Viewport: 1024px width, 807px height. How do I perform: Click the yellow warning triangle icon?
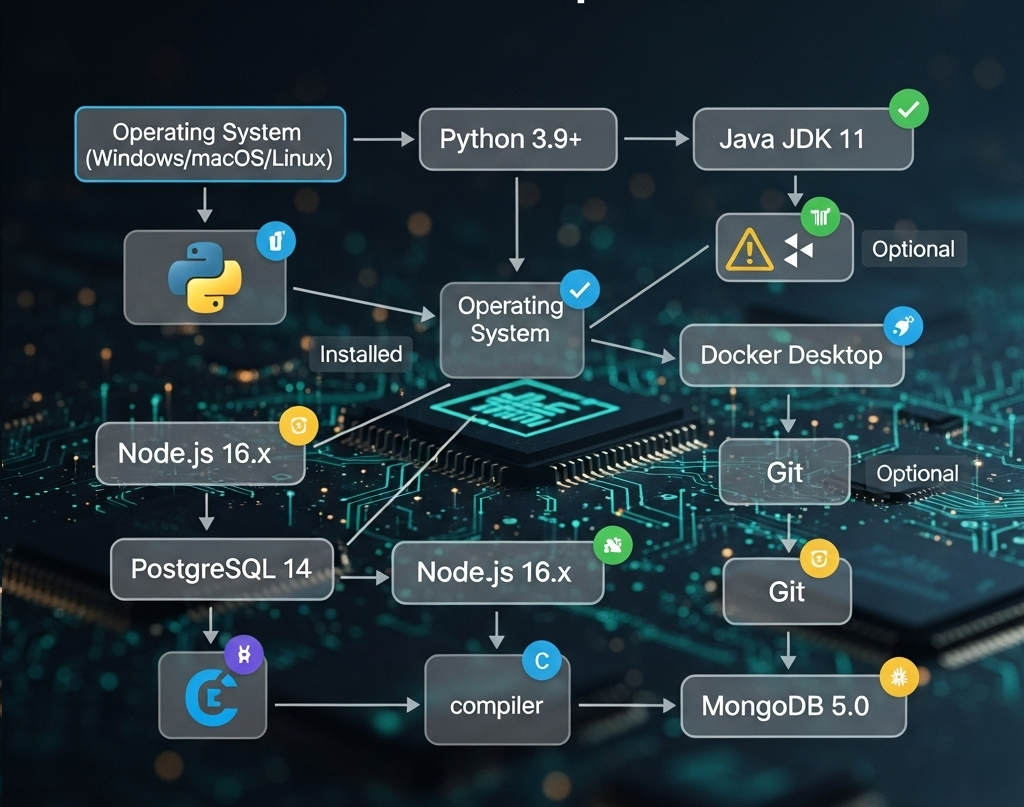click(x=750, y=248)
